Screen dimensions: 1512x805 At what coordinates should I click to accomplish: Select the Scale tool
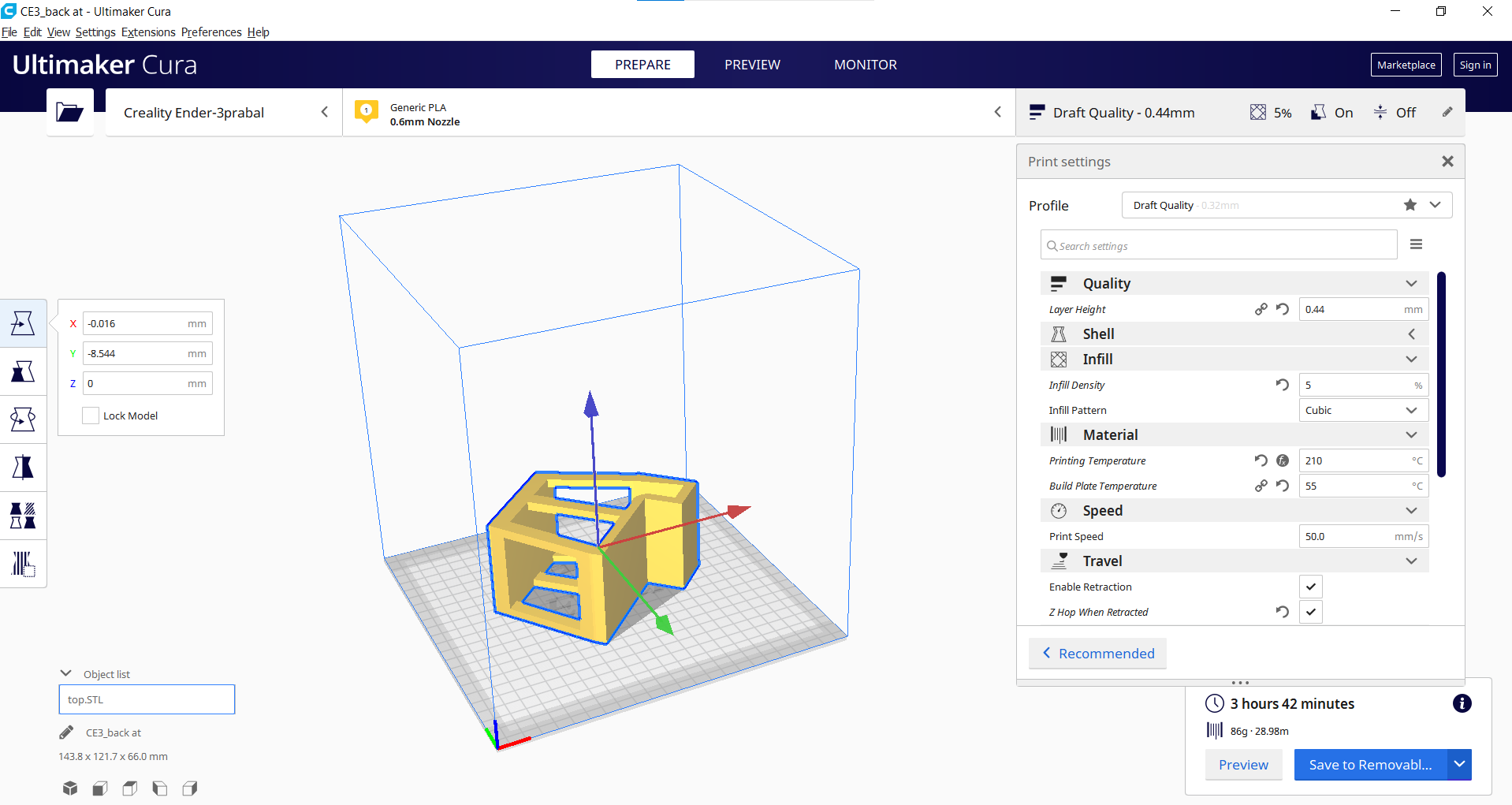pos(23,371)
